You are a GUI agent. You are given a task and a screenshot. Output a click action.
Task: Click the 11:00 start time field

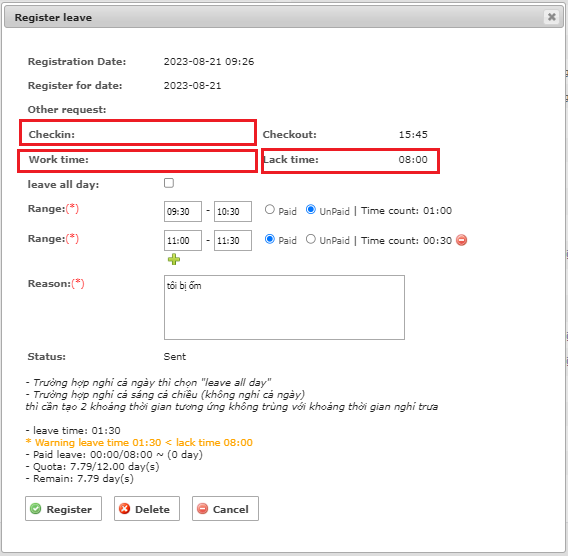tap(183, 241)
